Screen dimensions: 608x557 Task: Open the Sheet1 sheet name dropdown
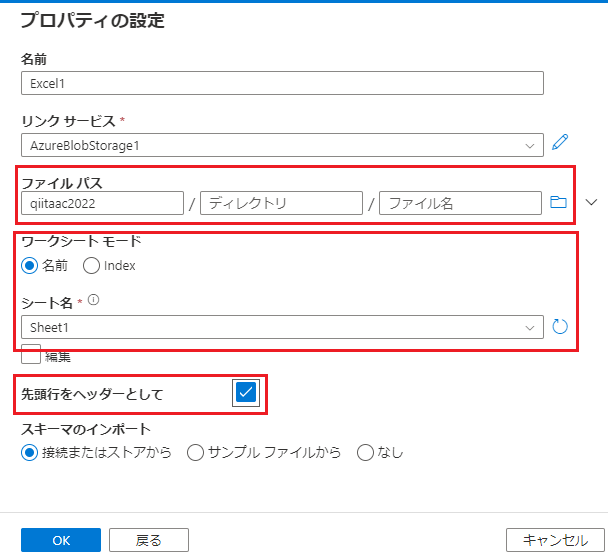tap(282, 327)
